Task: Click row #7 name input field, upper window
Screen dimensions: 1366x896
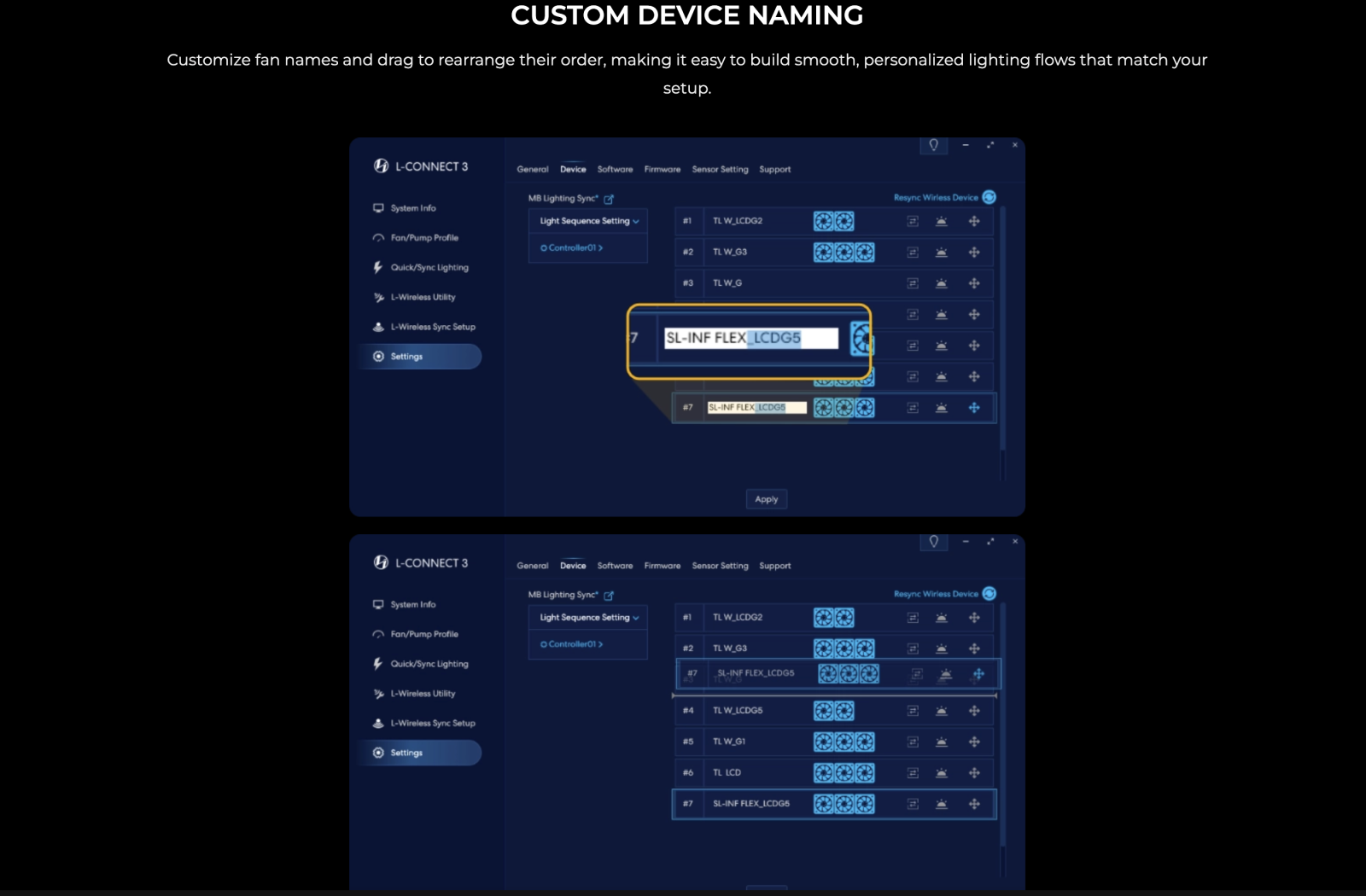Action: tap(756, 408)
